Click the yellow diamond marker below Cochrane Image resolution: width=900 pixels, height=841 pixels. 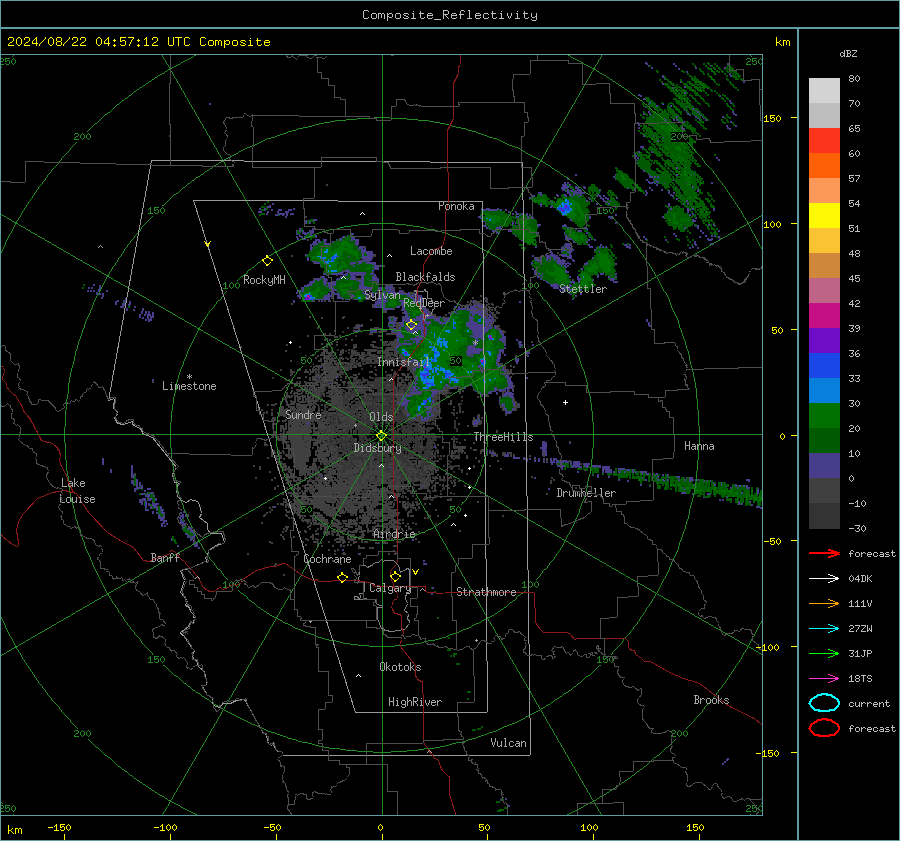coord(343,577)
